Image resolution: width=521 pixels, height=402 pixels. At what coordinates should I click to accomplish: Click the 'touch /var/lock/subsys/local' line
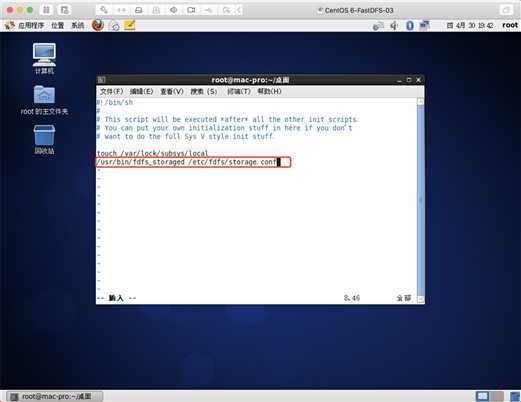tap(152, 153)
